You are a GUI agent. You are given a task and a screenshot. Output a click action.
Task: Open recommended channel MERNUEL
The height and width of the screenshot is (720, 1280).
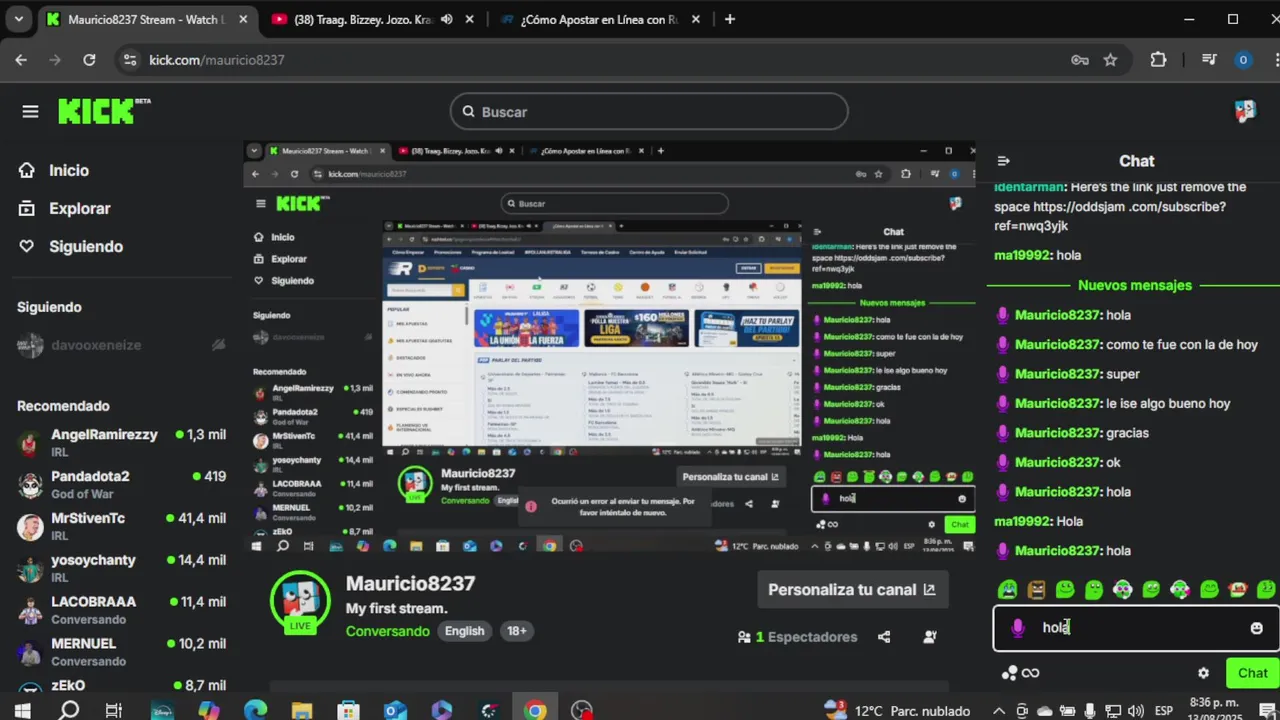(122, 652)
